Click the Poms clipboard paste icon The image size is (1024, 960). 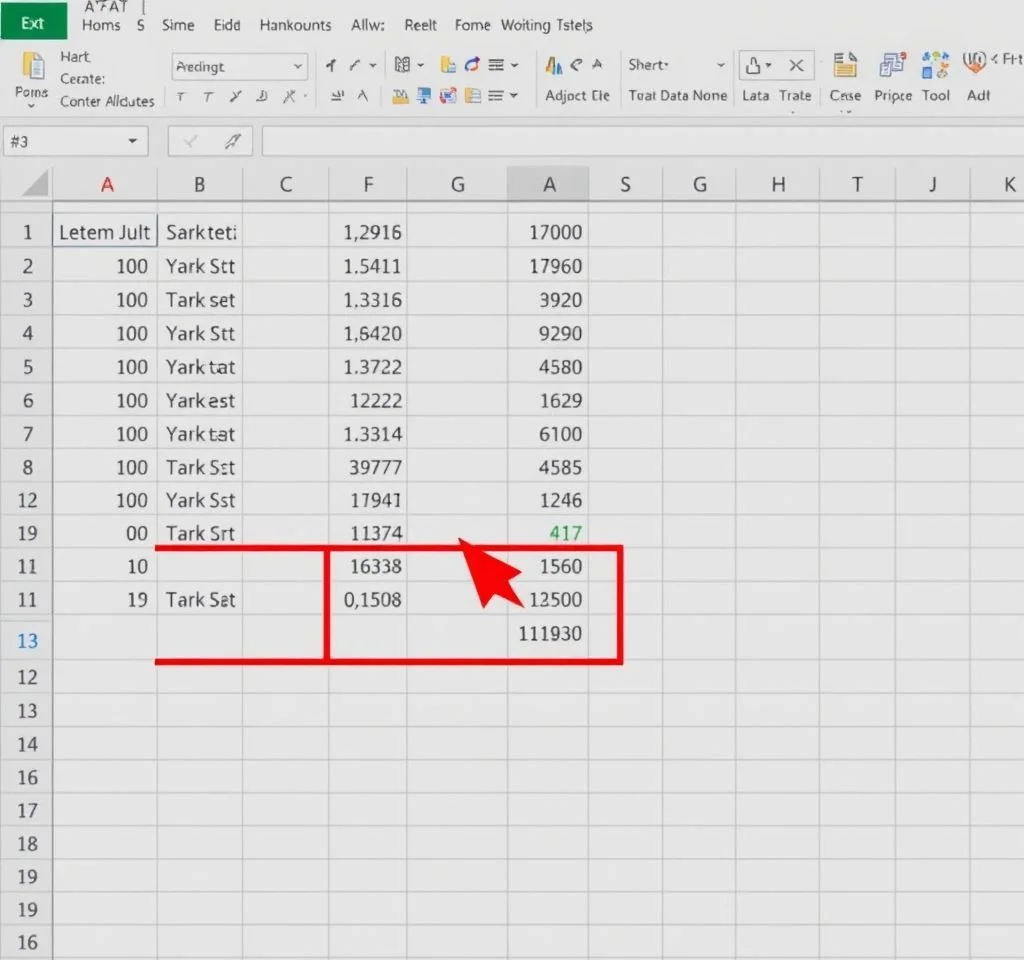(x=32, y=68)
